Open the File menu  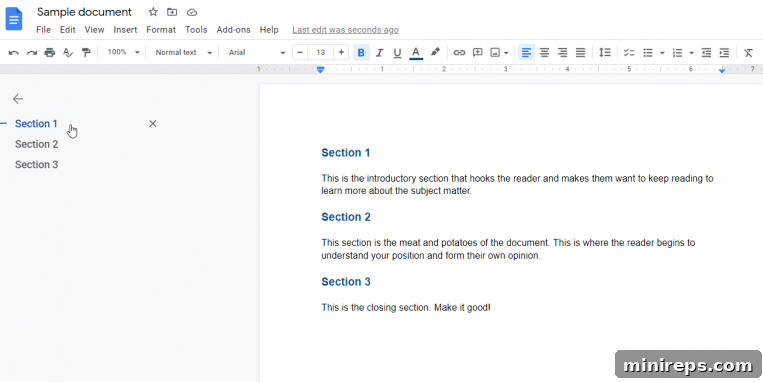pyautogui.click(x=43, y=30)
